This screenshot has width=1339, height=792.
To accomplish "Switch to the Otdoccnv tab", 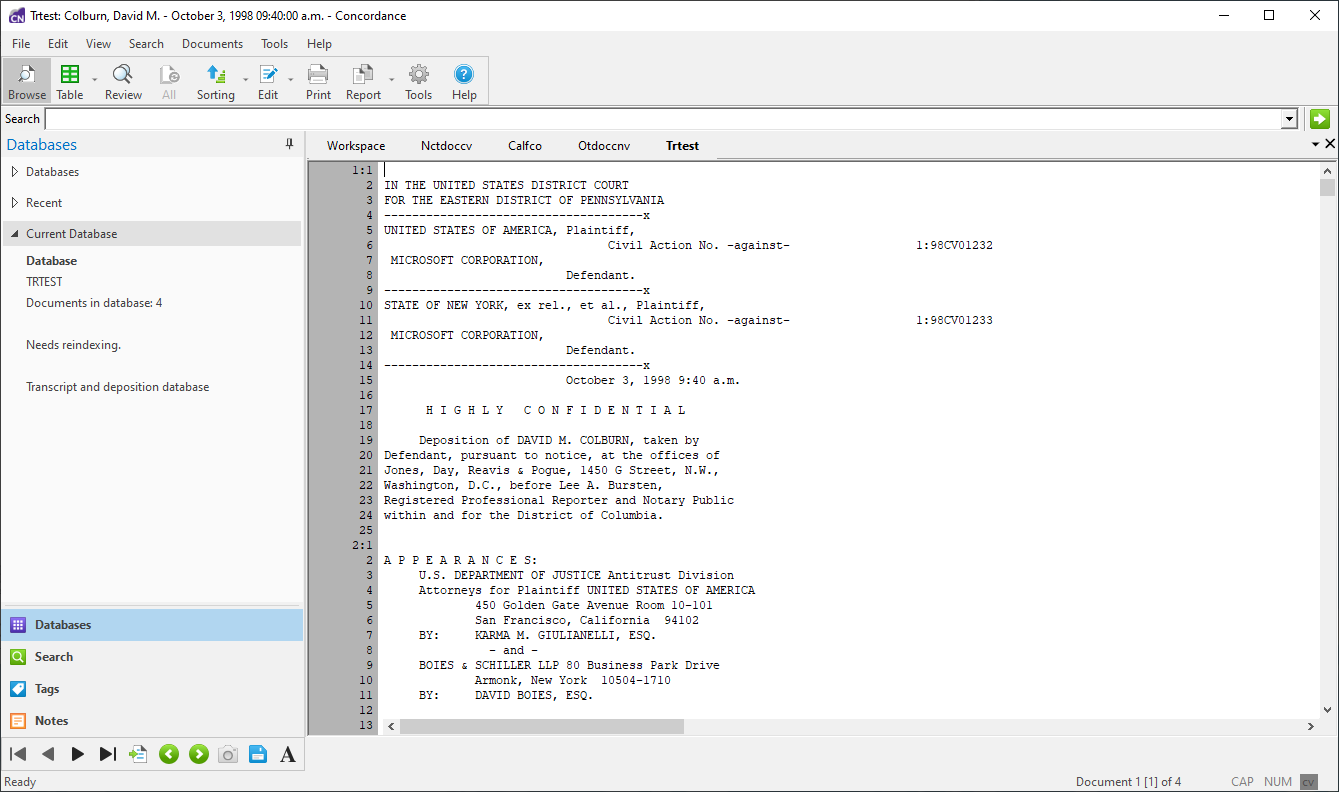I will (604, 146).
